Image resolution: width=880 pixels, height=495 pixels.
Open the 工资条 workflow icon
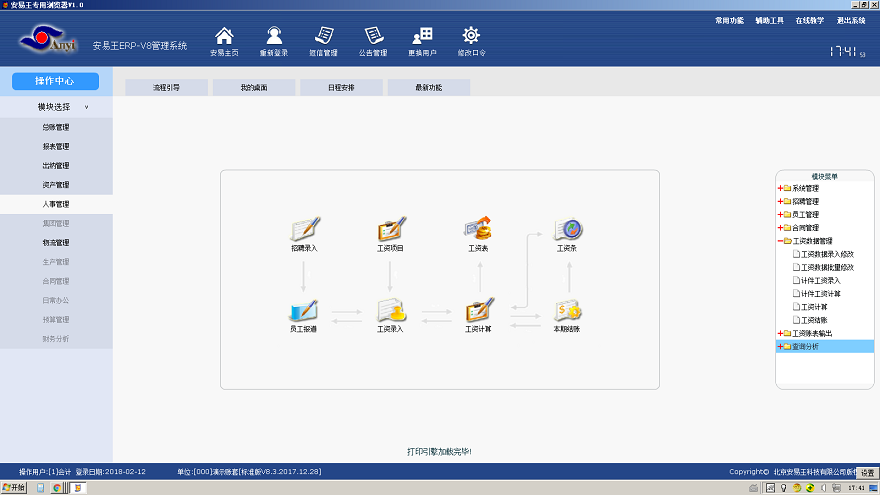point(567,229)
